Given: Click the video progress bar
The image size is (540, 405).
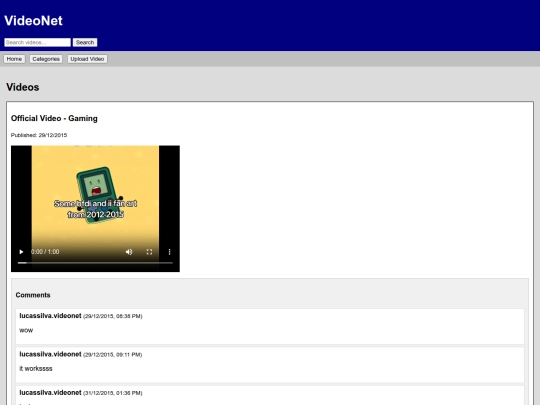Looking at the screenshot, I should 95,263.
